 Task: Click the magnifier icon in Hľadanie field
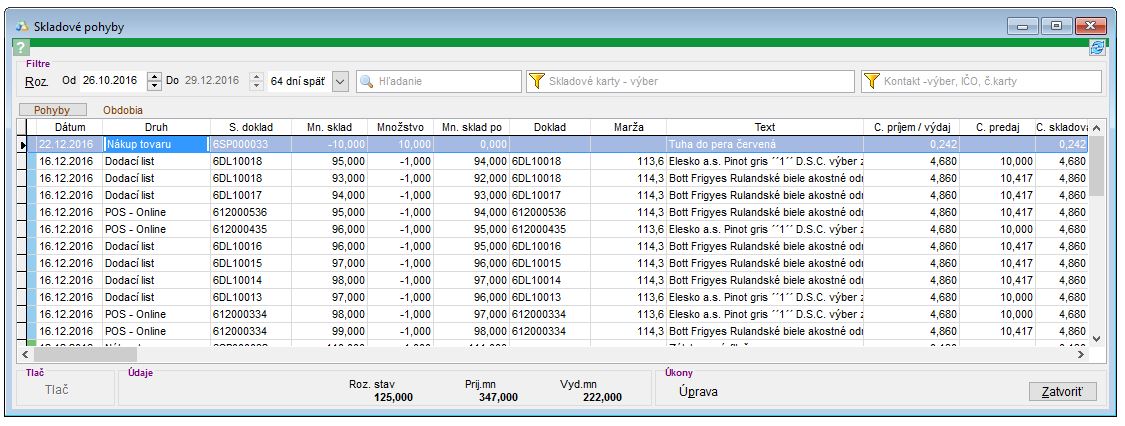tap(367, 81)
